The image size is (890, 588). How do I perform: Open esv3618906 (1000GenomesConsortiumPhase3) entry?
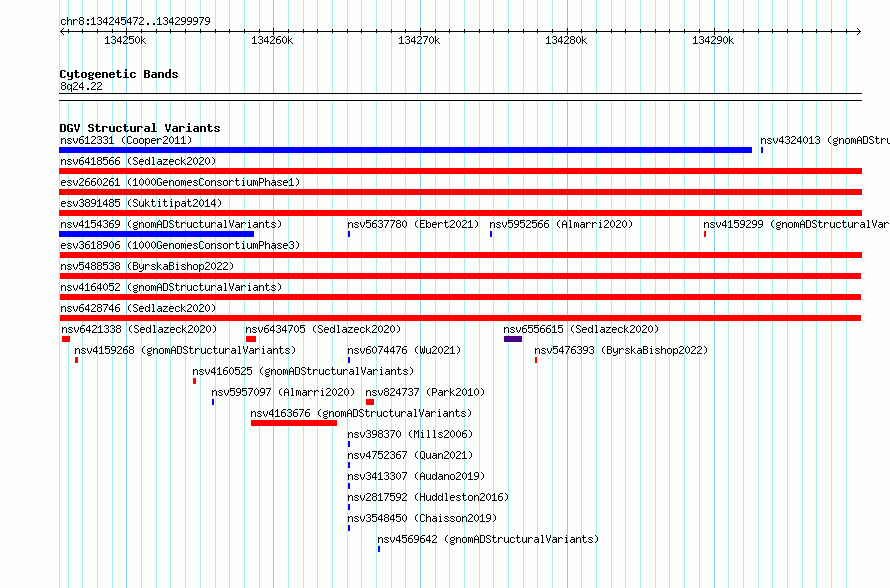tap(180, 245)
